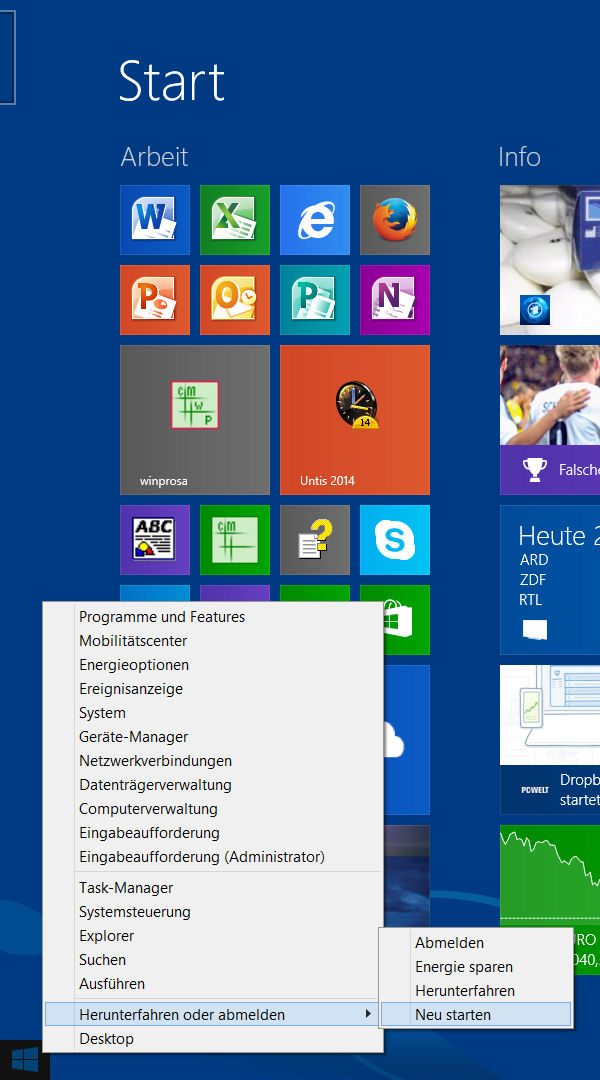Open the Internet Explorer tile

(x=315, y=220)
